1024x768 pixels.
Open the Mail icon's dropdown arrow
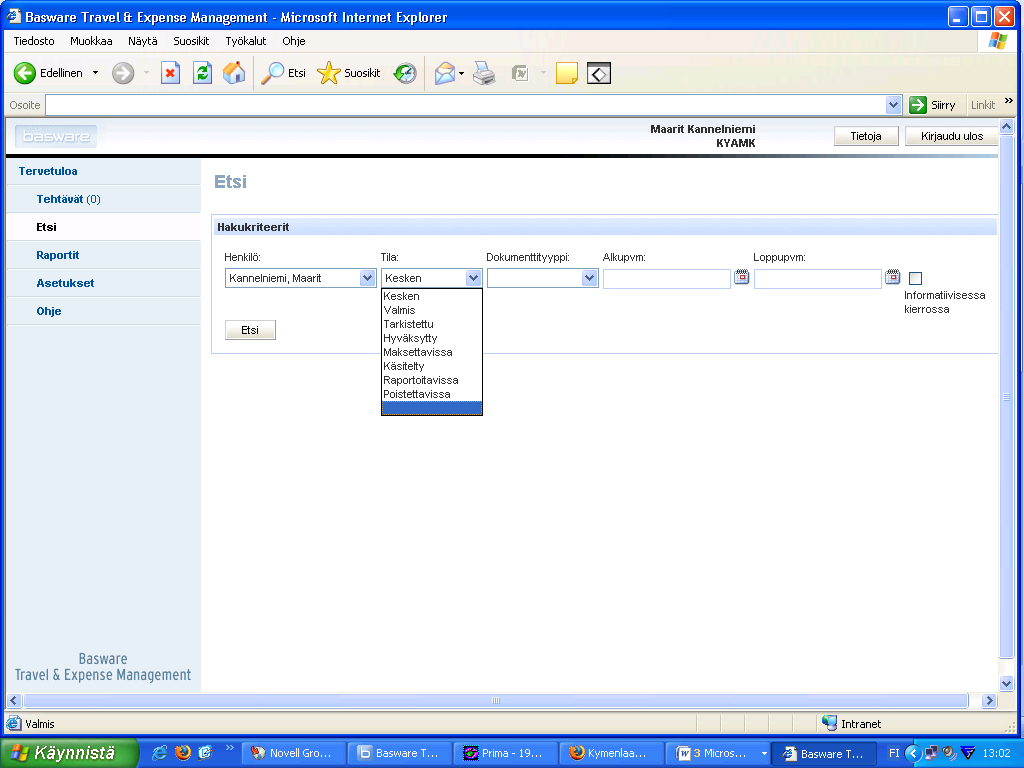461,73
